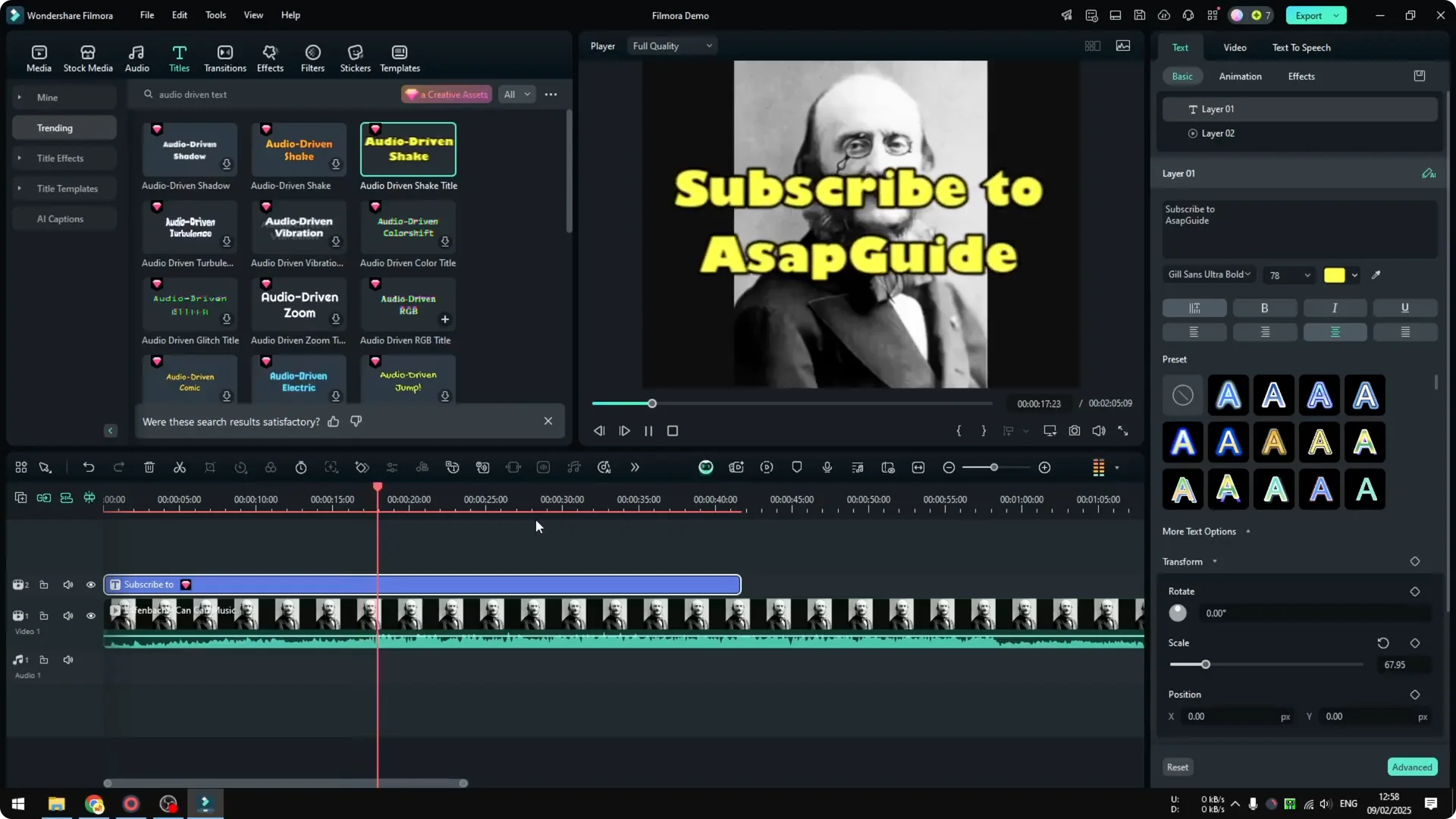Take a snapshot of the preview frame
The width and height of the screenshot is (1456, 819).
[1074, 431]
